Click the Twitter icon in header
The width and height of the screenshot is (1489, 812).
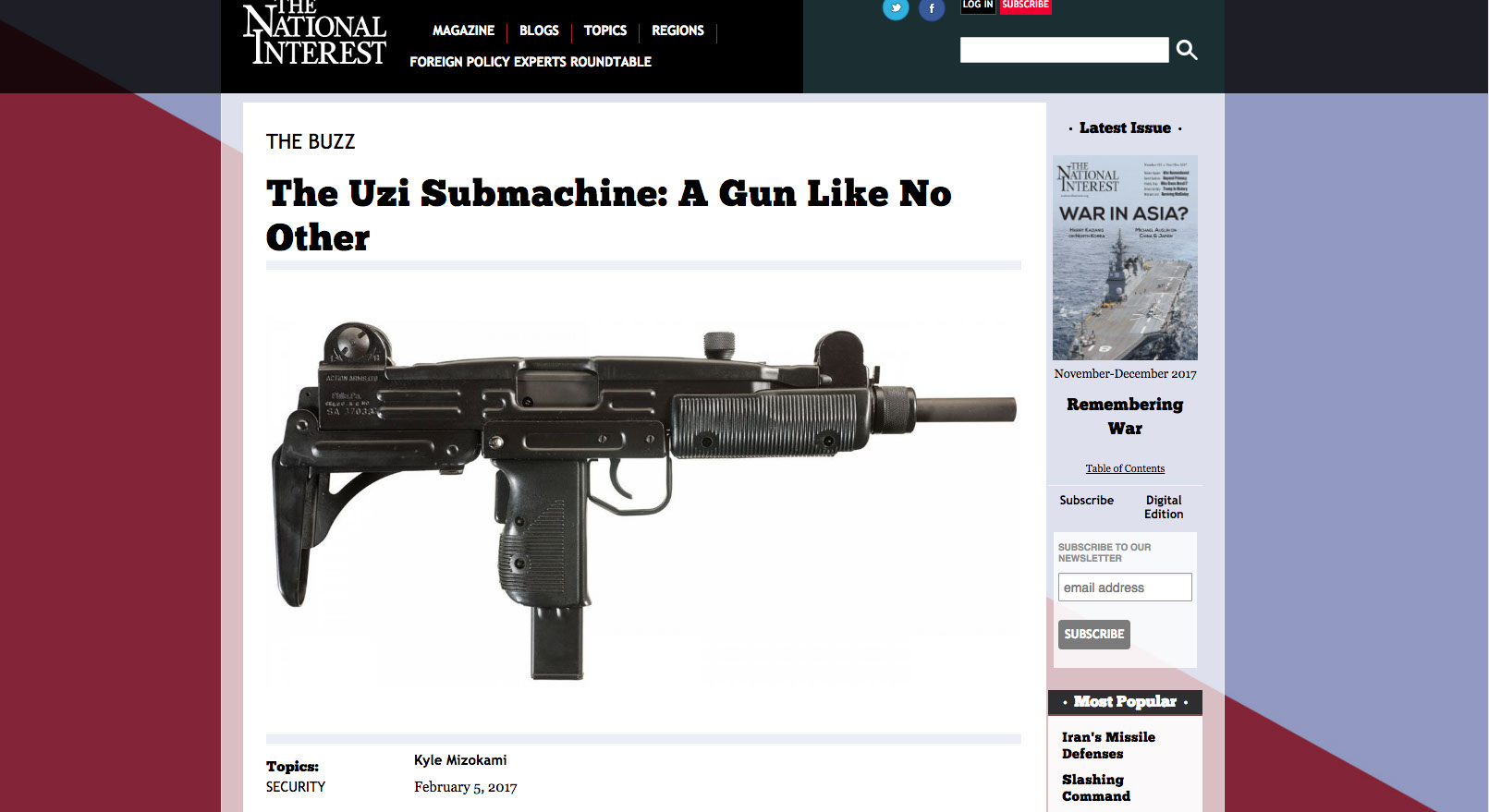click(x=896, y=8)
